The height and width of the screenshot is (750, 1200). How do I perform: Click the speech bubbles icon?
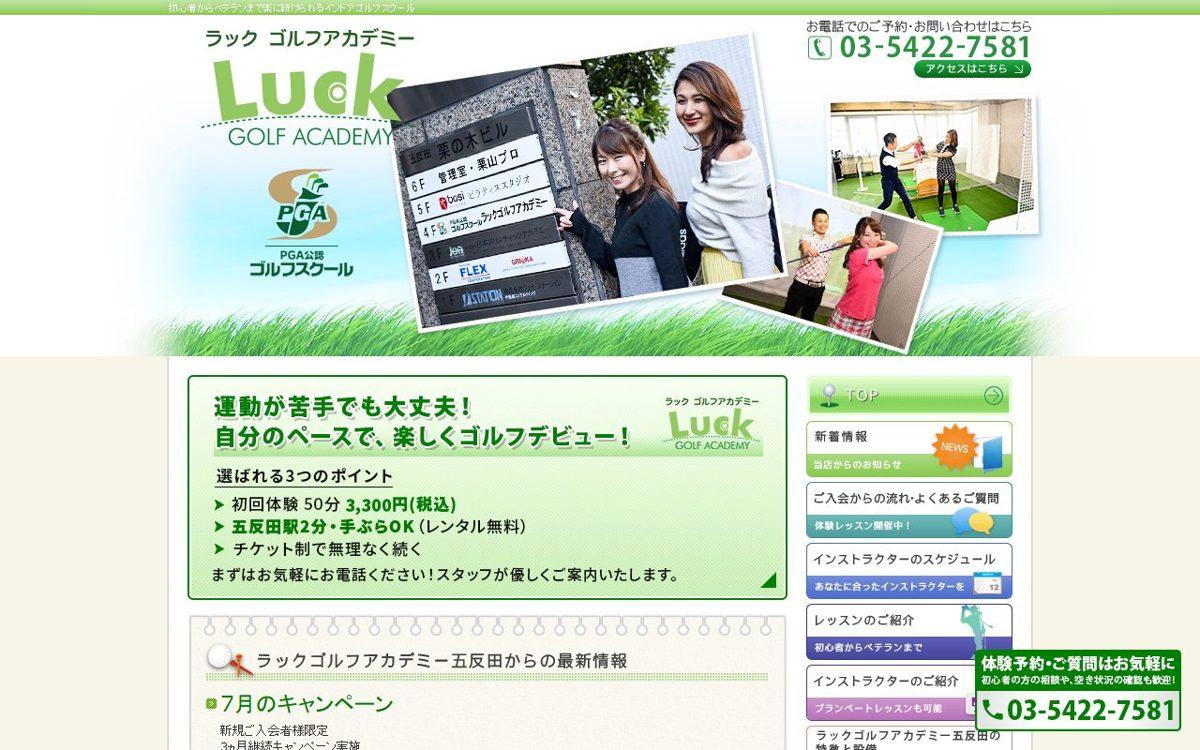[972, 521]
